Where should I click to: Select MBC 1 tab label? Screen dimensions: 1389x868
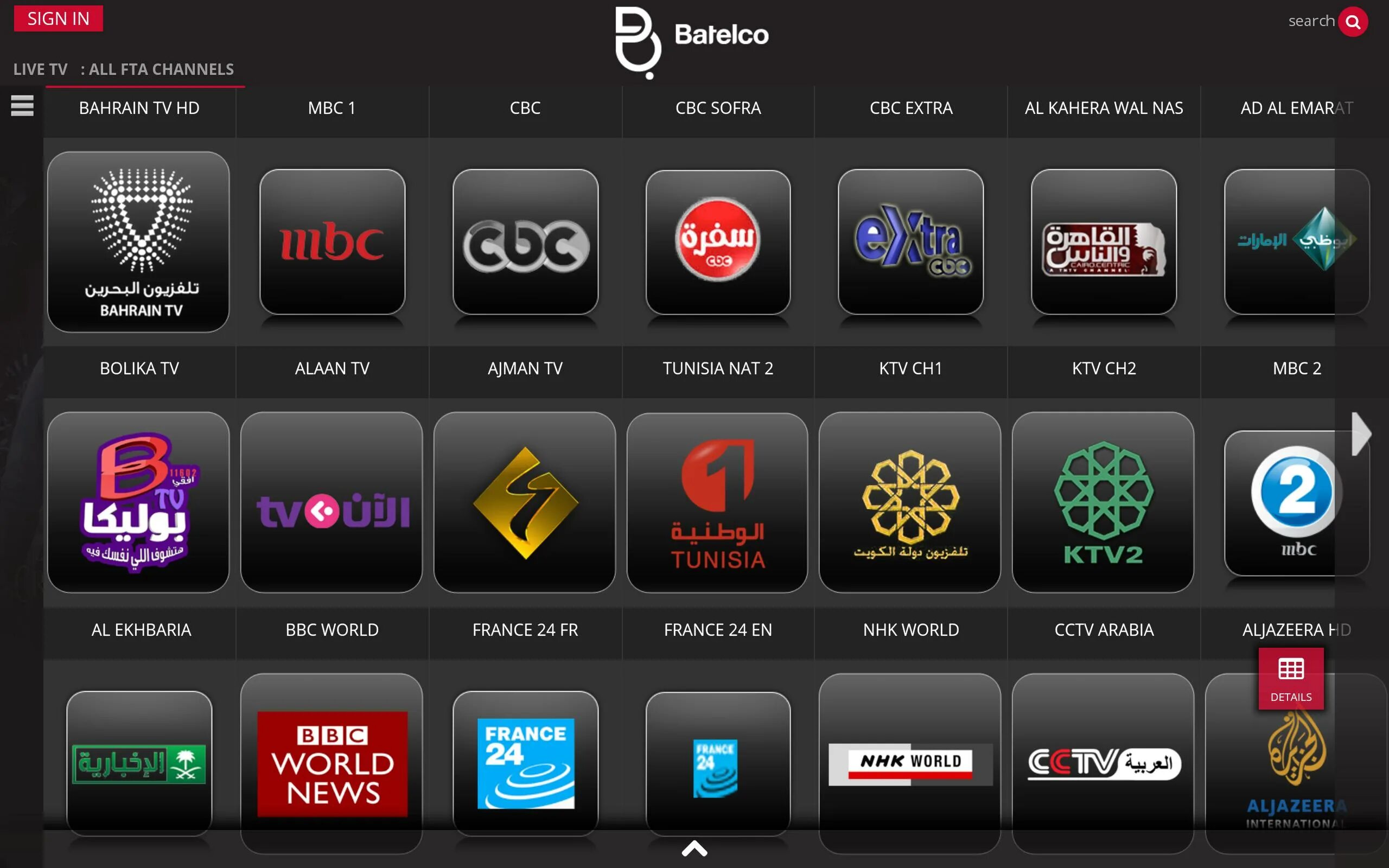point(332,107)
